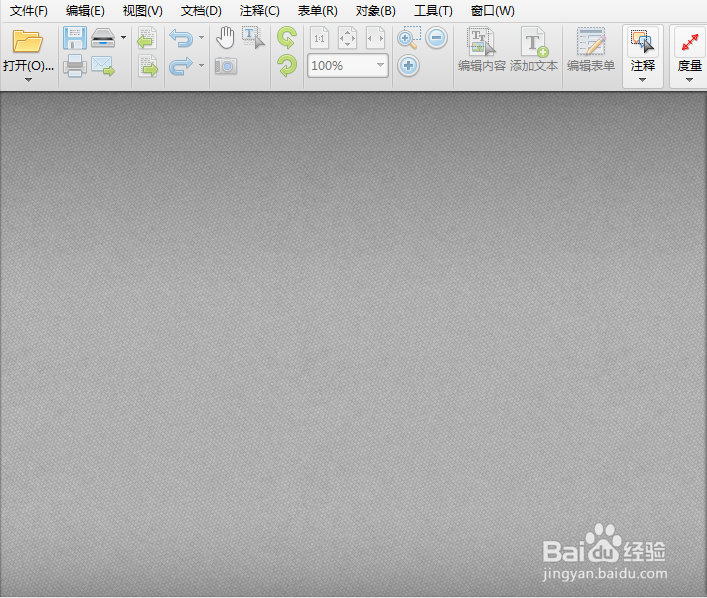Image resolution: width=707 pixels, height=598 pixels.
Task: Open the Undo history dropdown arrow
Action: [x=202, y=38]
